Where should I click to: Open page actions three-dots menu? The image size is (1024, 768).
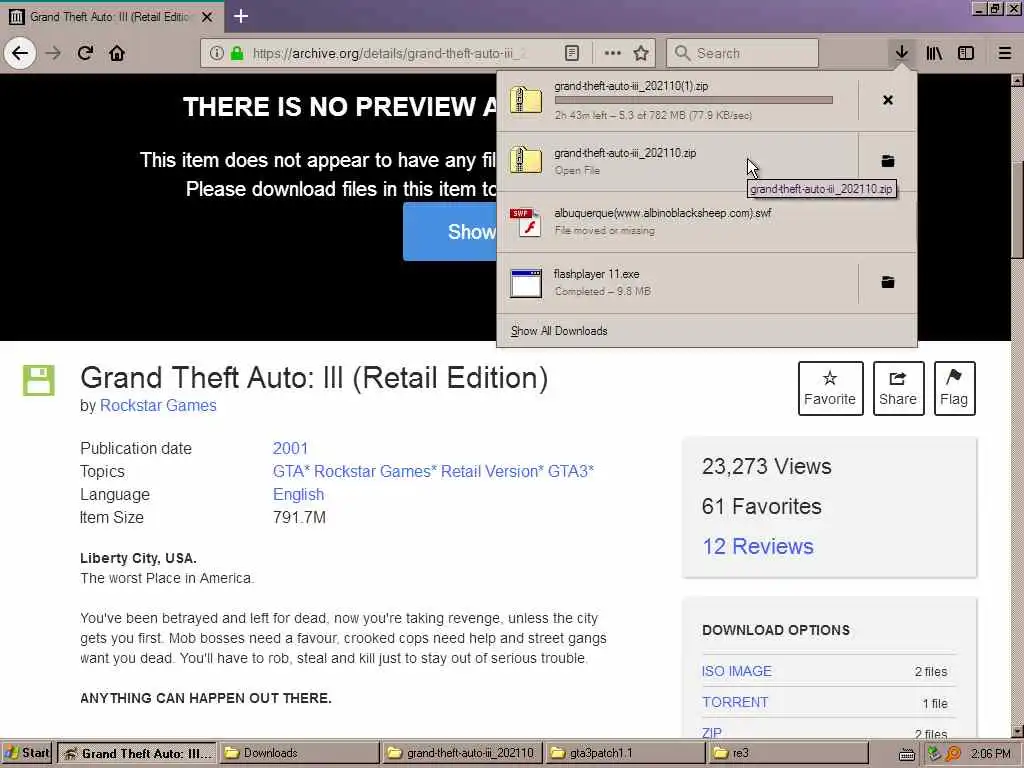[x=613, y=53]
